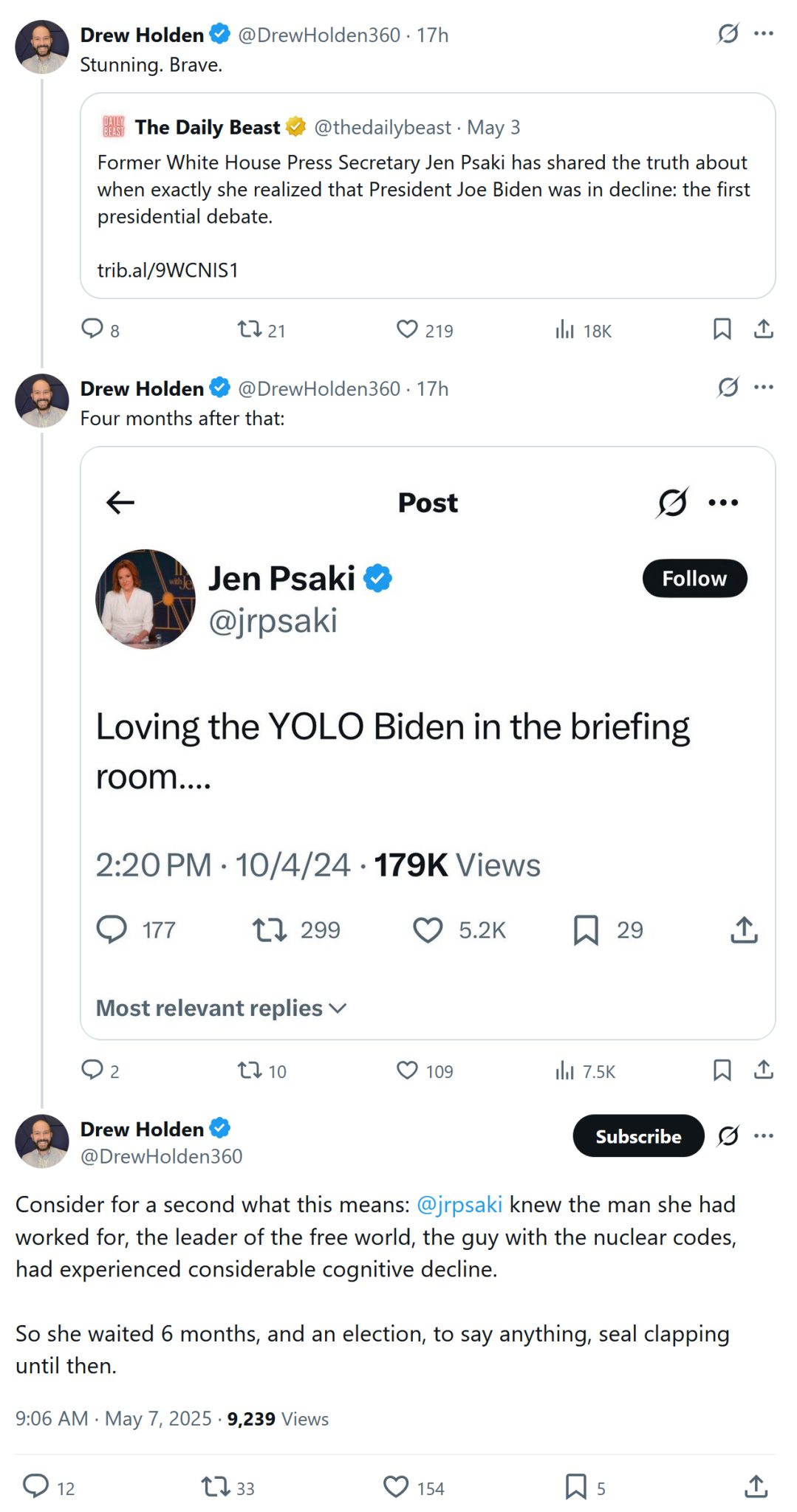Follow Jen Psaki in the quoted screenshot

click(x=694, y=578)
